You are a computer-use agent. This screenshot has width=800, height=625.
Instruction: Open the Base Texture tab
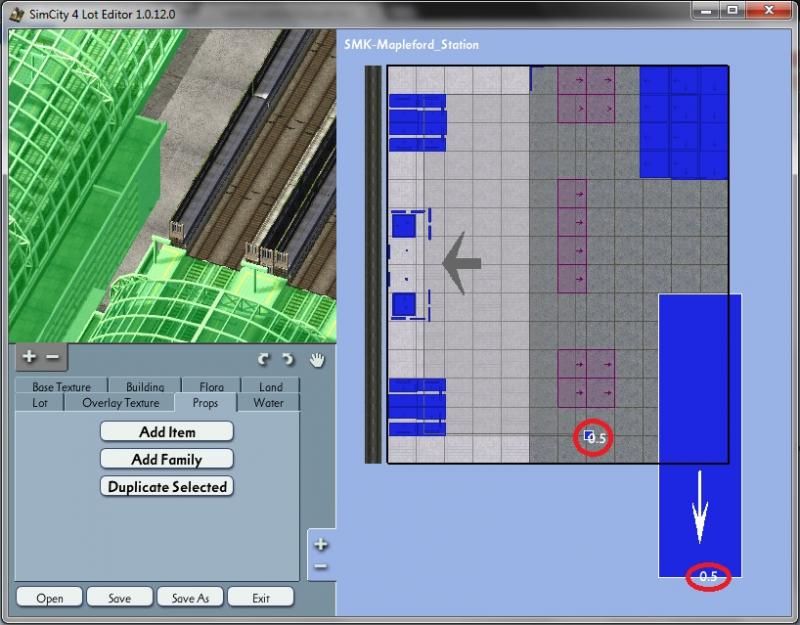click(x=61, y=386)
